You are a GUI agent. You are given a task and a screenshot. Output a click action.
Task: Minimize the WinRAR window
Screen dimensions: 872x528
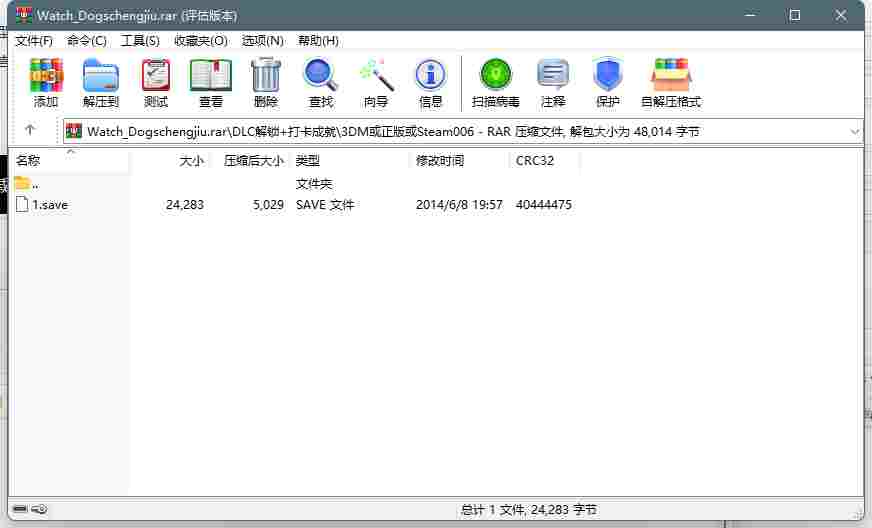(750, 15)
